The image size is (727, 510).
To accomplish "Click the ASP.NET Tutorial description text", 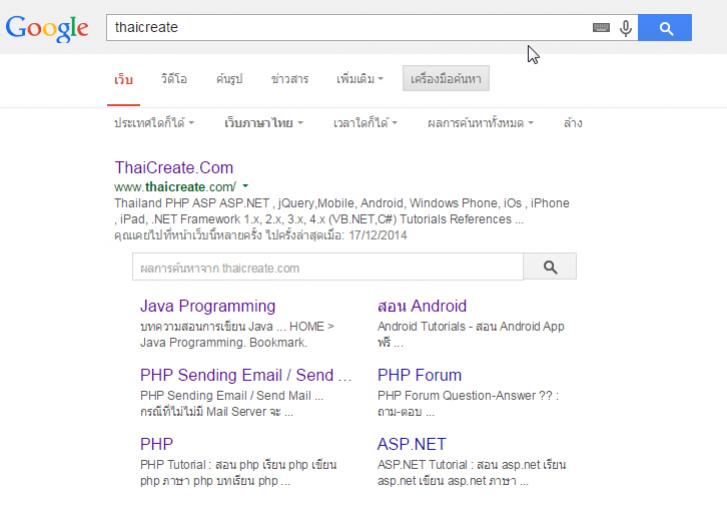I will click(472, 472).
